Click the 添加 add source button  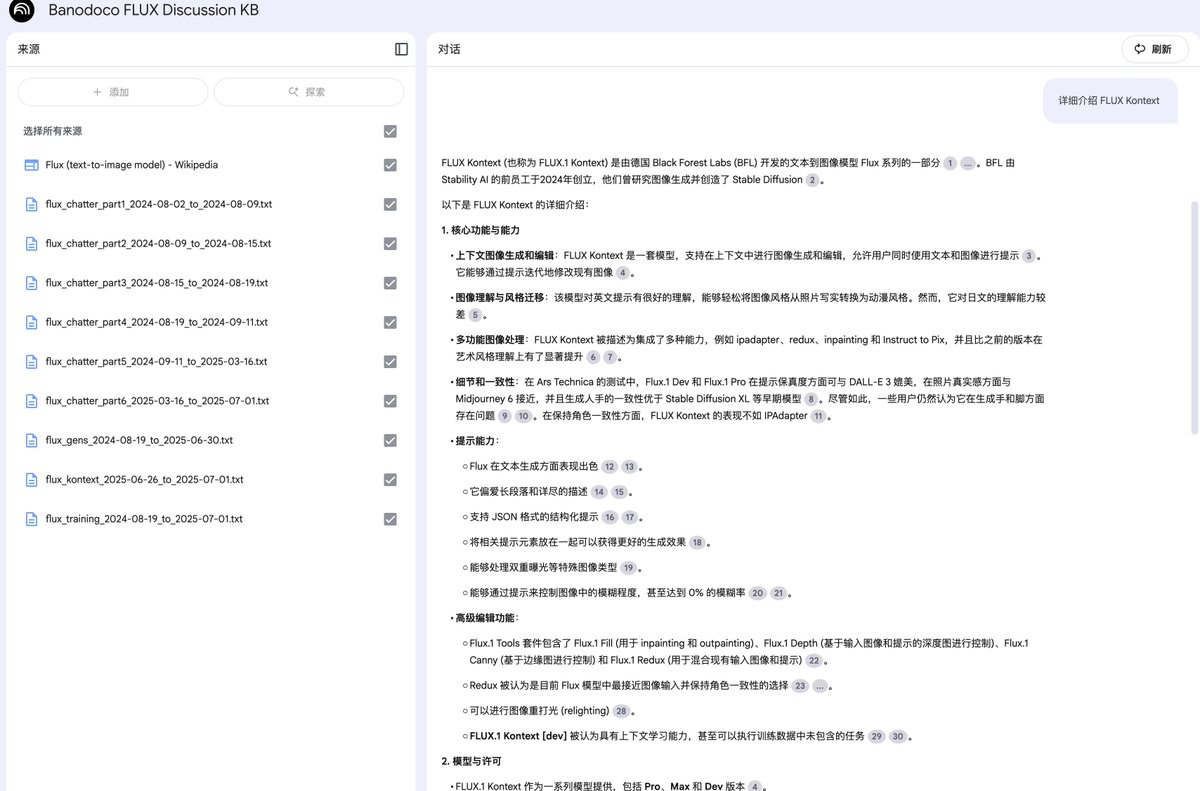(112, 92)
